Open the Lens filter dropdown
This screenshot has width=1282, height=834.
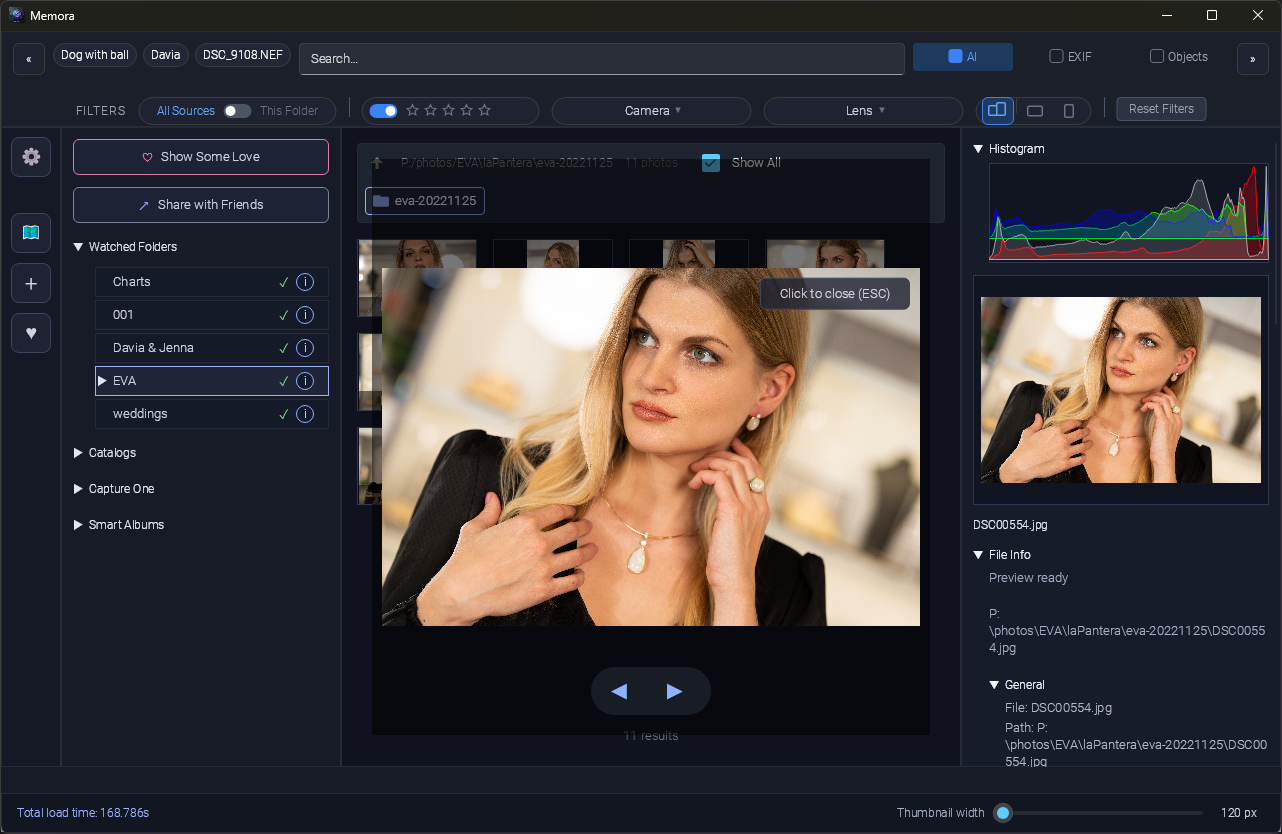tap(864, 111)
